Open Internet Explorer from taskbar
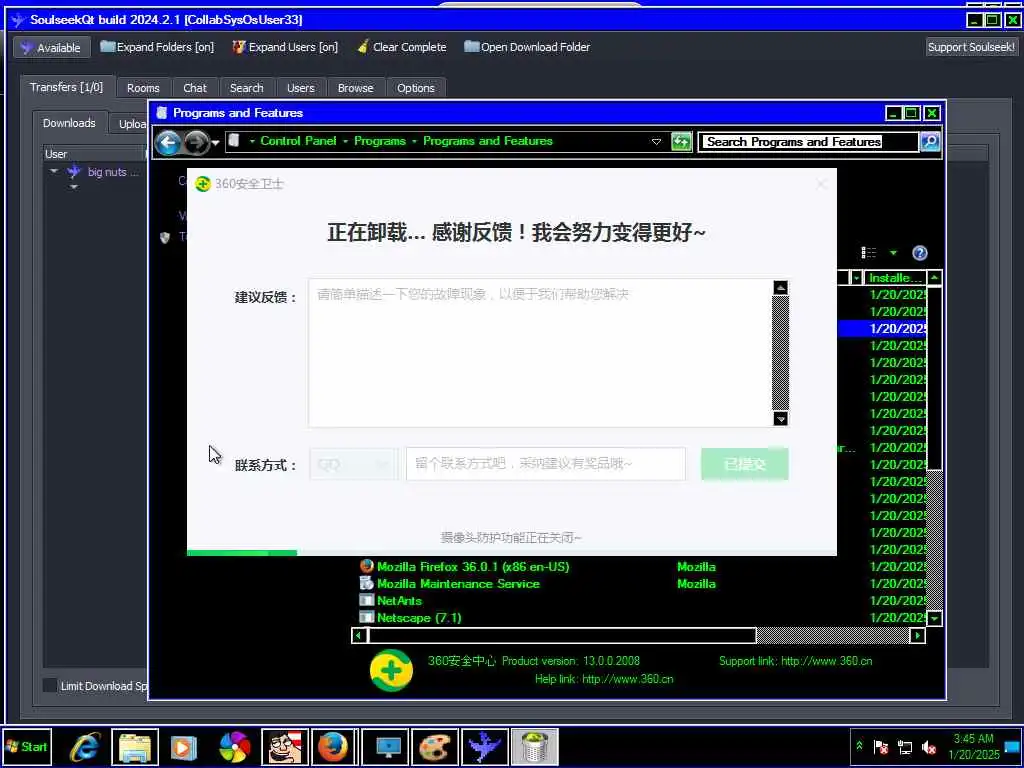1024x768 pixels. 85,747
